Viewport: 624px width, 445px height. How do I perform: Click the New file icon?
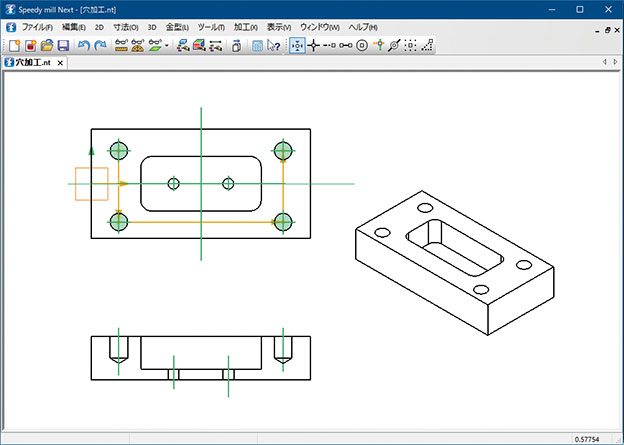click(x=14, y=46)
